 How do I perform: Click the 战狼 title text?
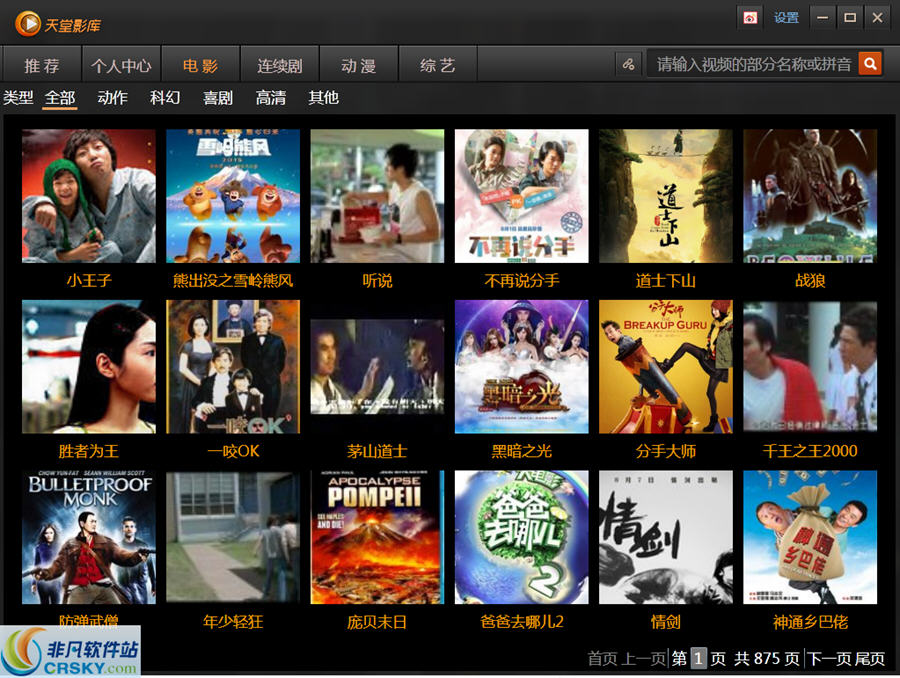tap(810, 281)
